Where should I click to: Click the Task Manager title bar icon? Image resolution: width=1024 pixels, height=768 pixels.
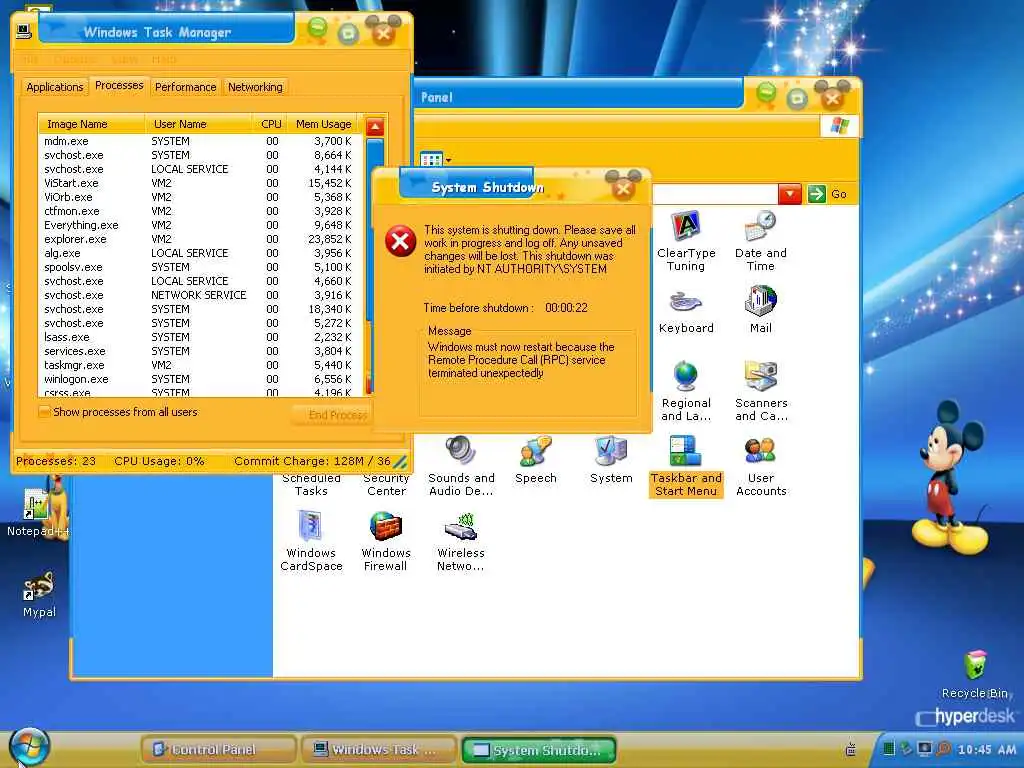[24, 31]
